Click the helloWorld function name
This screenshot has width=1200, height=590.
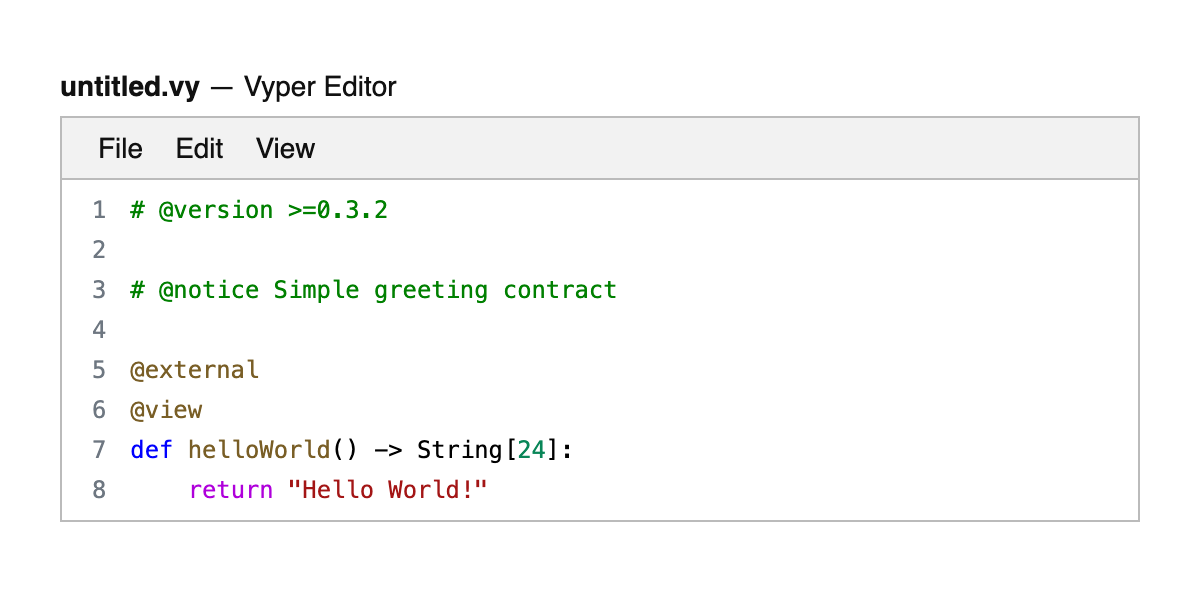pos(259,450)
